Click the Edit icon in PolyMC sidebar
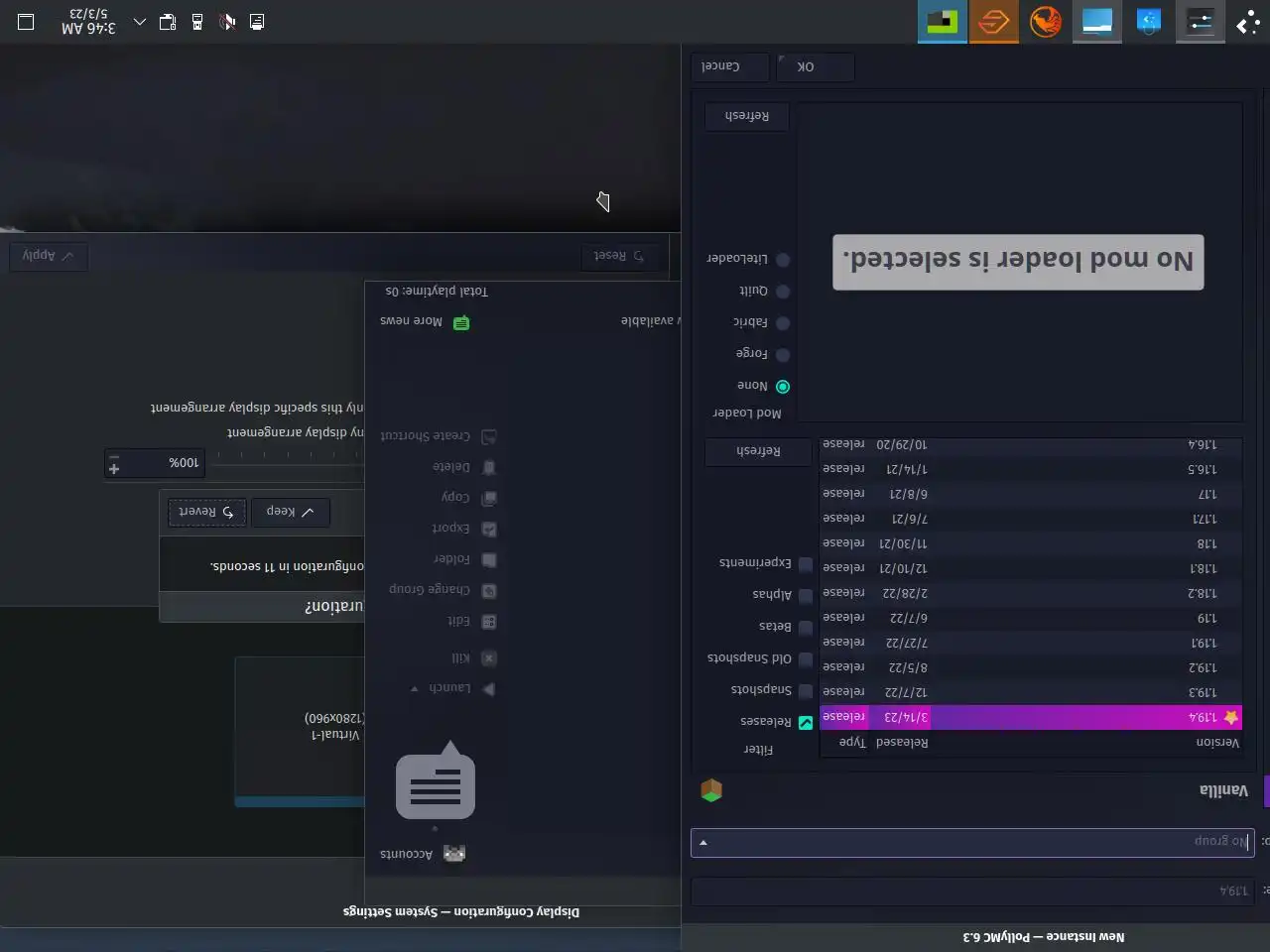The image size is (1270, 952). point(488,622)
